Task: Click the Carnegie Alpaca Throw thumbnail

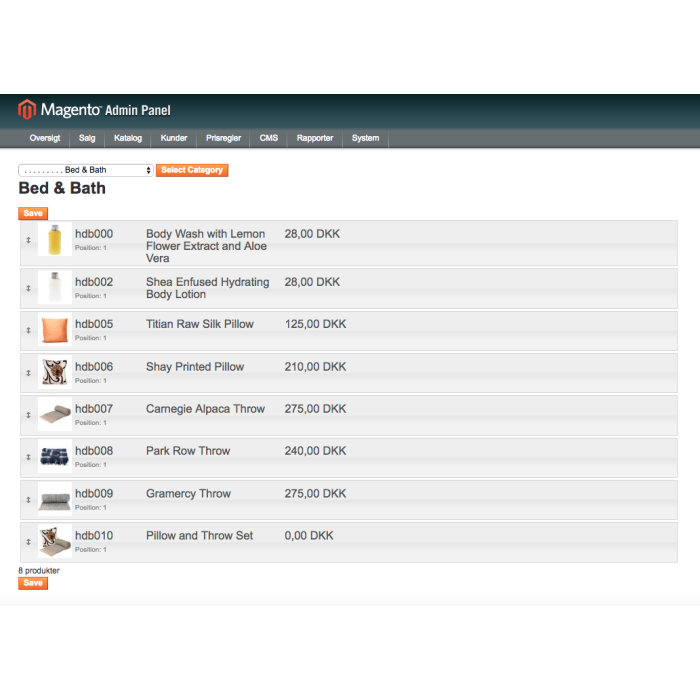Action: coord(54,414)
